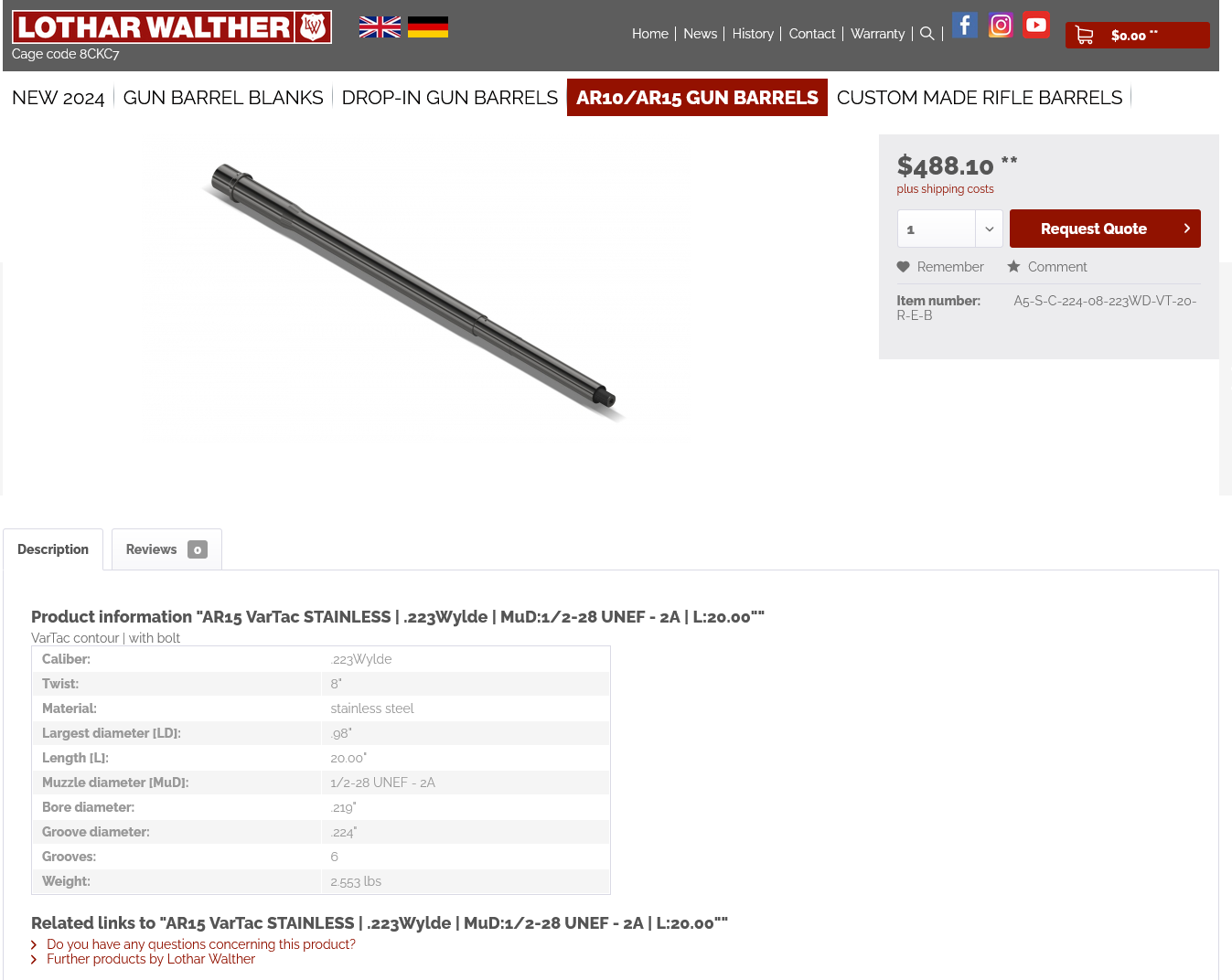Expand the quantity dropdown arrow

pos(989,229)
